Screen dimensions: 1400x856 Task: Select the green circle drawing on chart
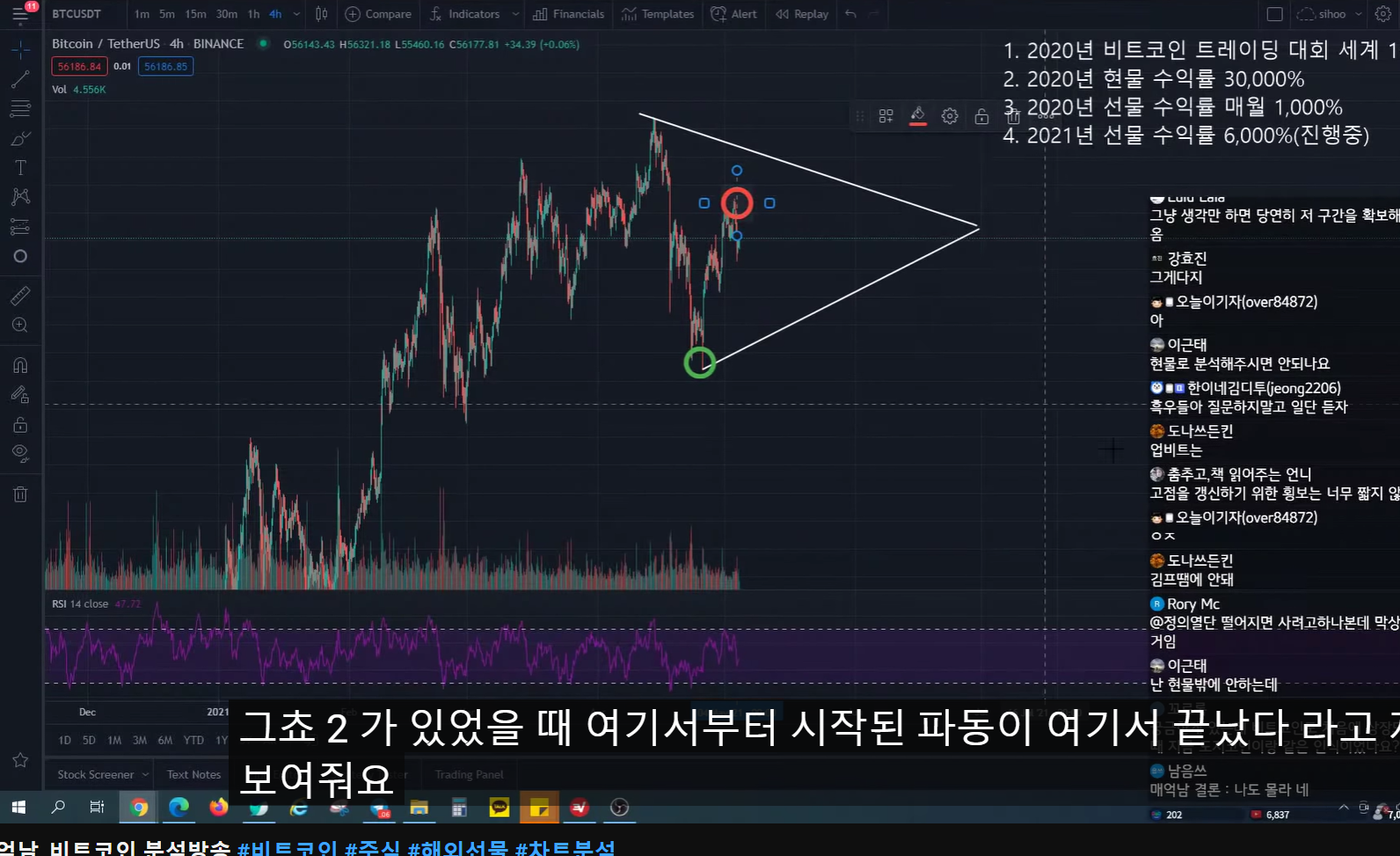(700, 362)
